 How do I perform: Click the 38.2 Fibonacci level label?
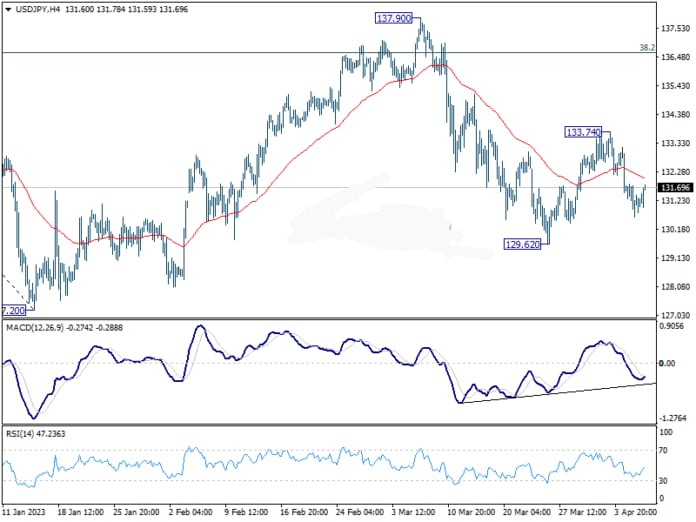pos(646,47)
